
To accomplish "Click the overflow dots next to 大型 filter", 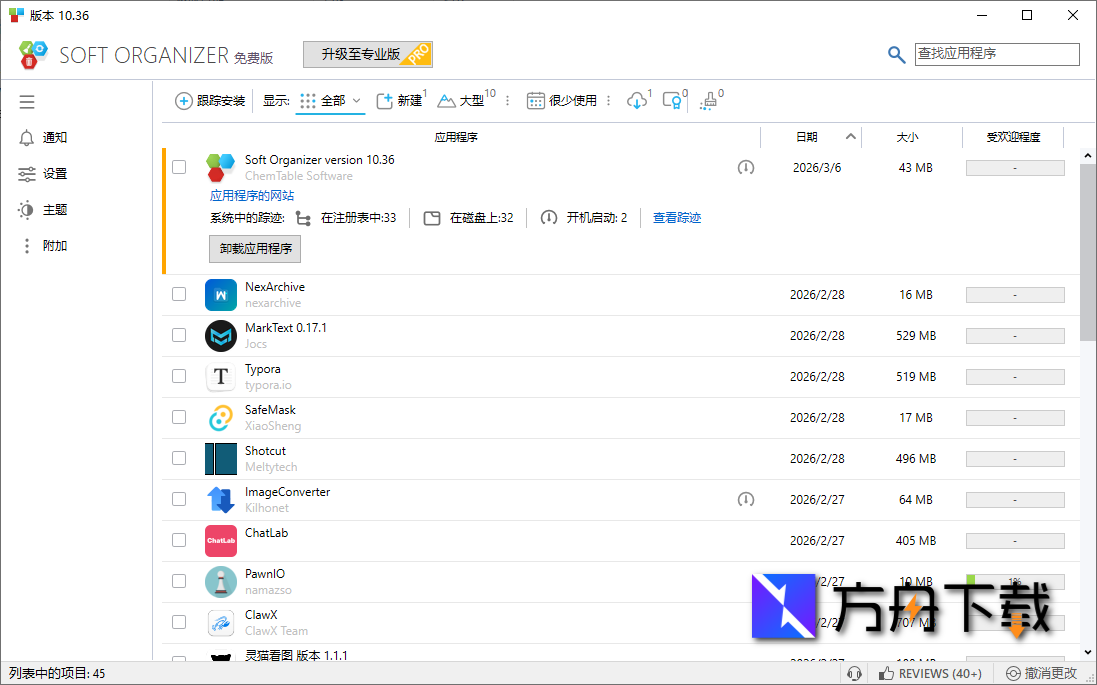I will point(508,100).
